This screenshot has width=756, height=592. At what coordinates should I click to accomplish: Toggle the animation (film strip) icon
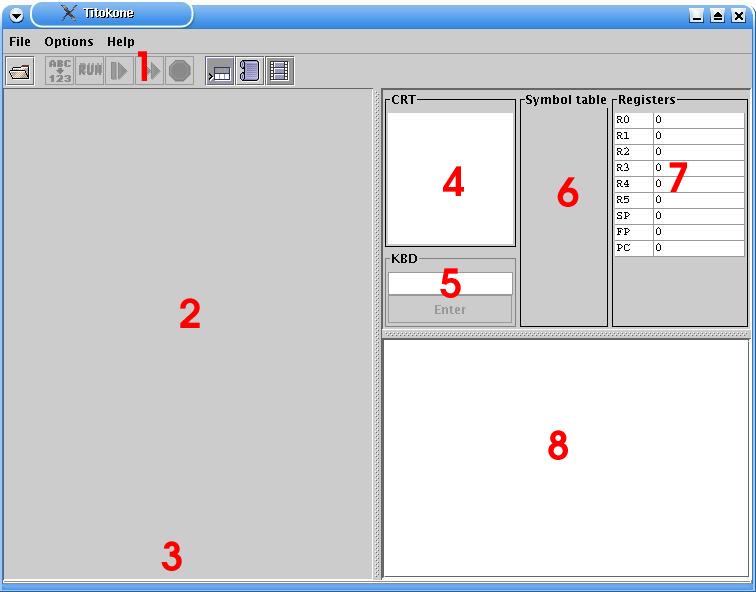coord(280,71)
